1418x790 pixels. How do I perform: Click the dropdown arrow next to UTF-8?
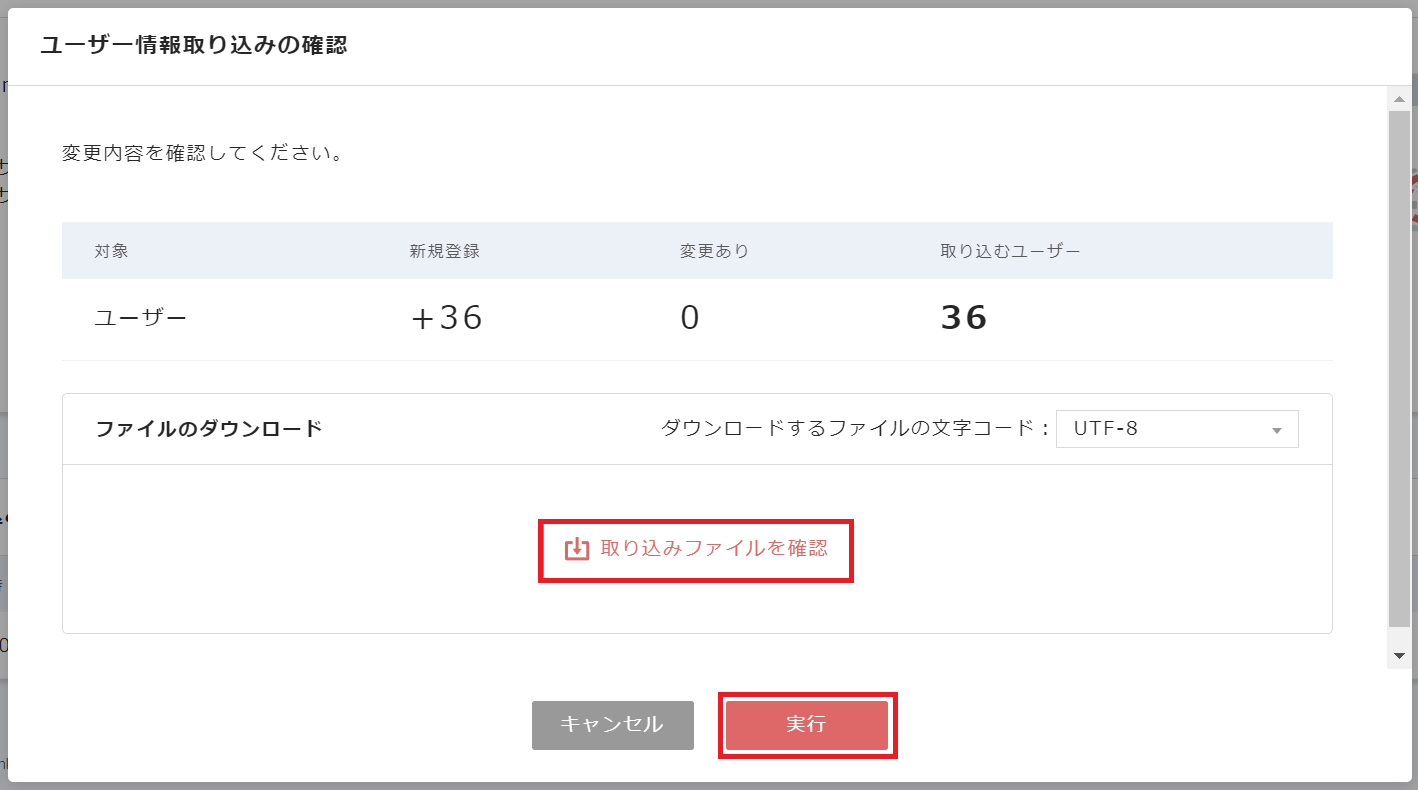coord(1277,428)
